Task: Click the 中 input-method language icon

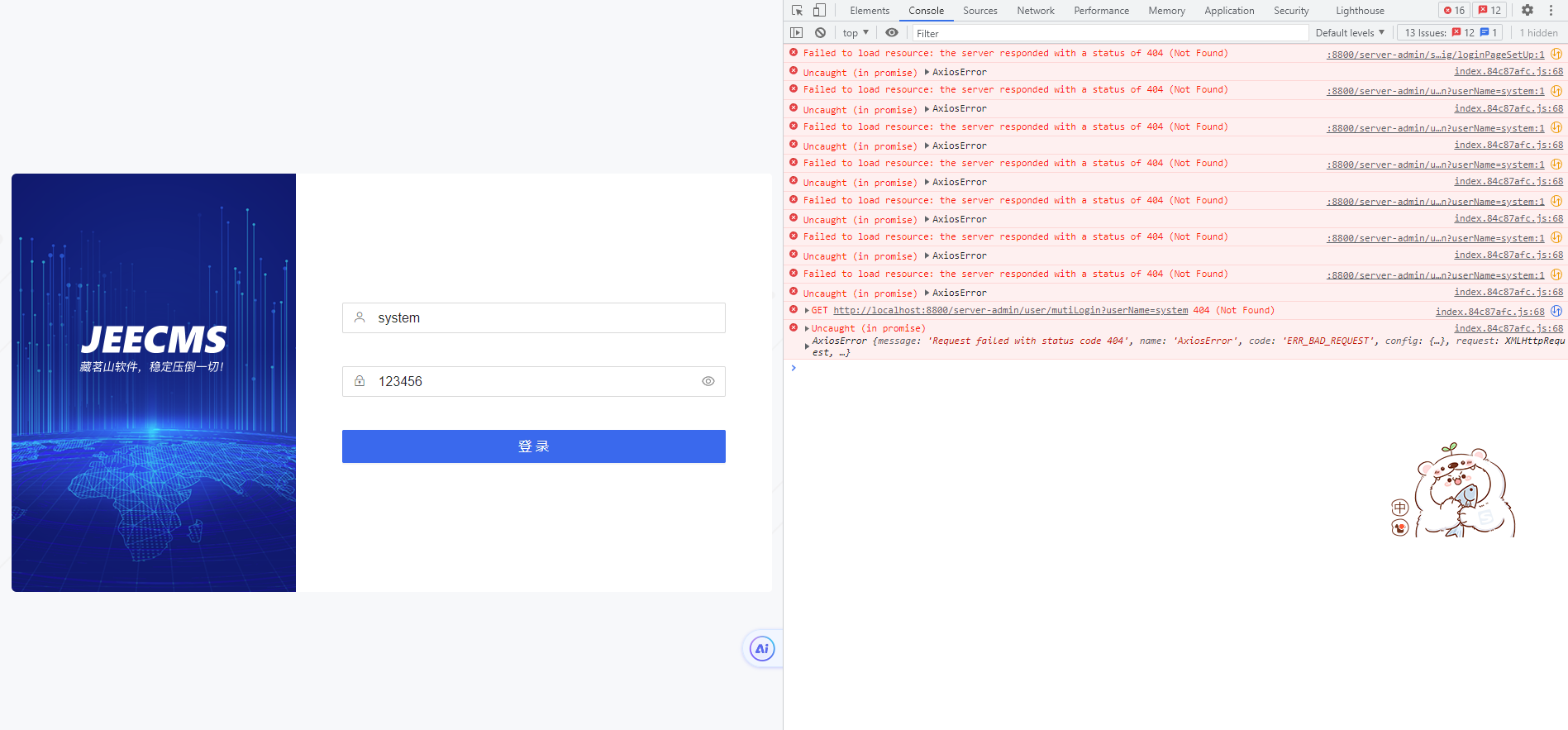Action: [x=1399, y=508]
